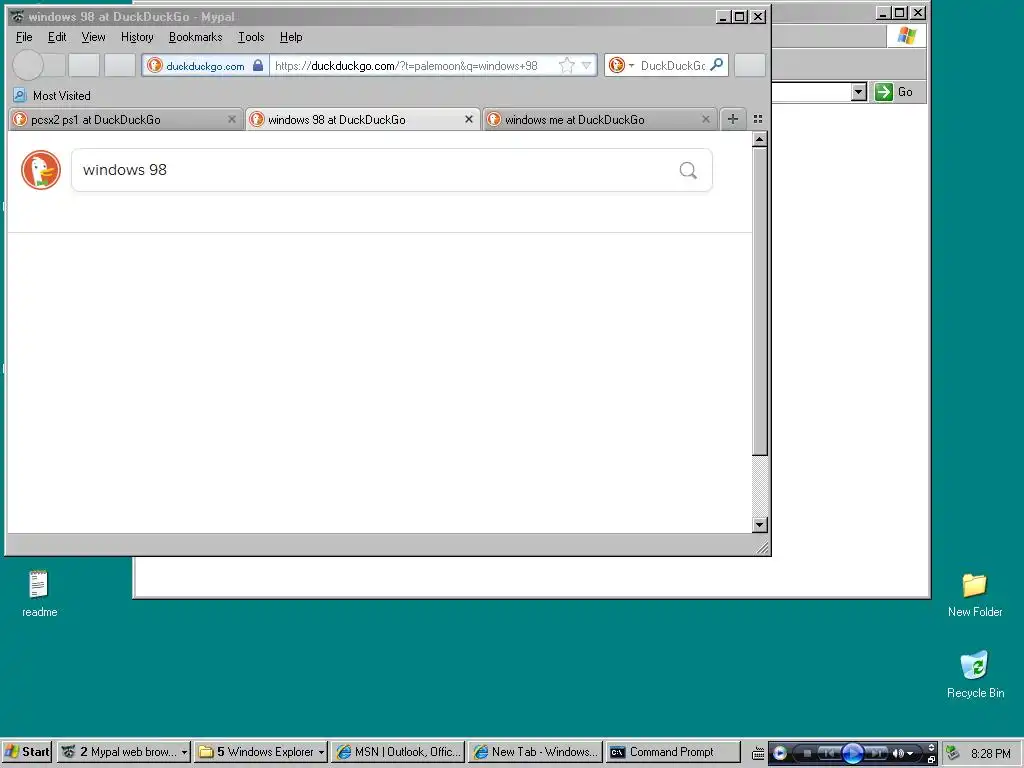Viewport: 1024px width, 768px height.
Task: Click the resize grip at Mypal's corner
Action: pos(761,547)
